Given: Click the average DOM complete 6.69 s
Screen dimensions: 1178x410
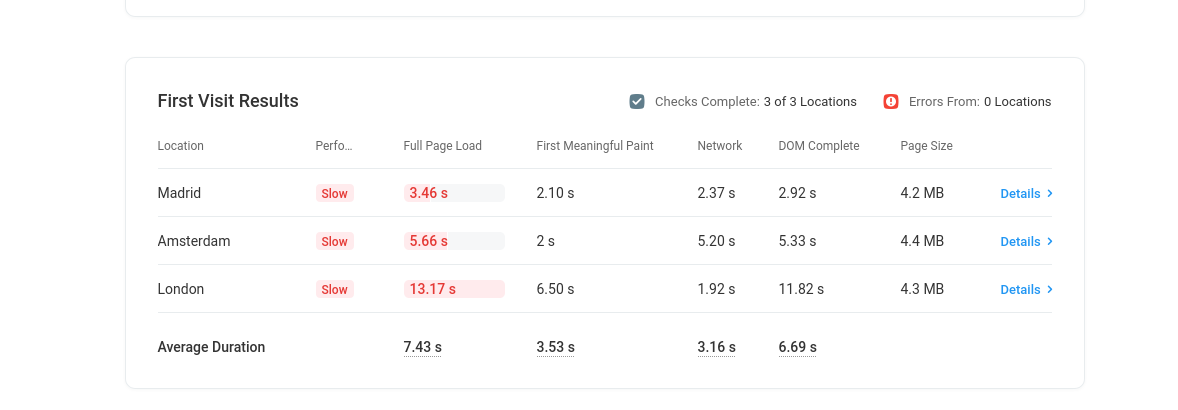Looking at the screenshot, I should (x=797, y=347).
